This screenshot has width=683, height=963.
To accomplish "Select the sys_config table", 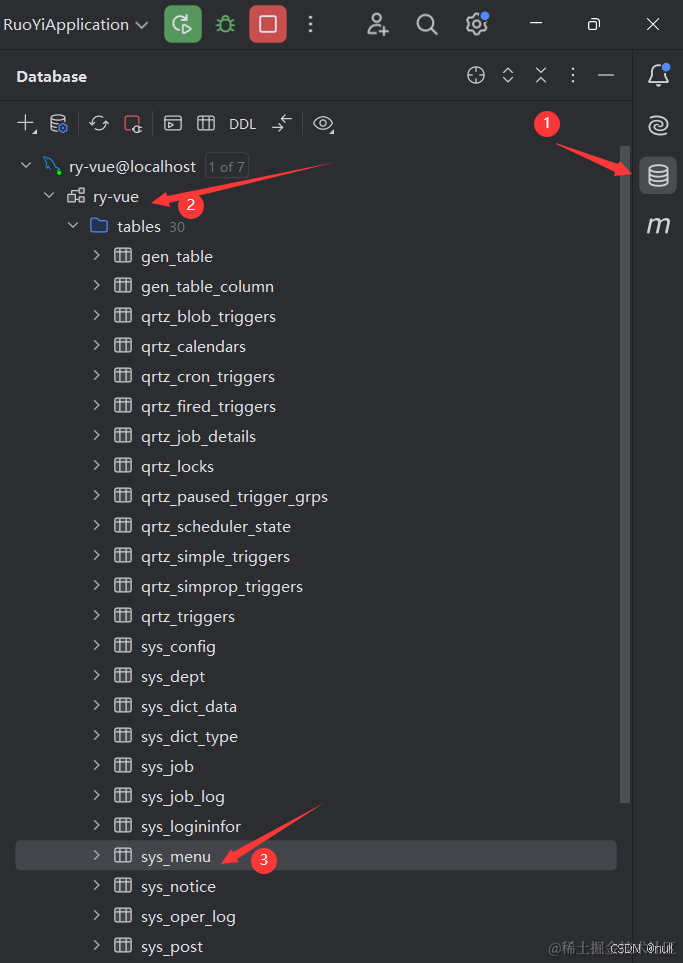I will coord(178,646).
